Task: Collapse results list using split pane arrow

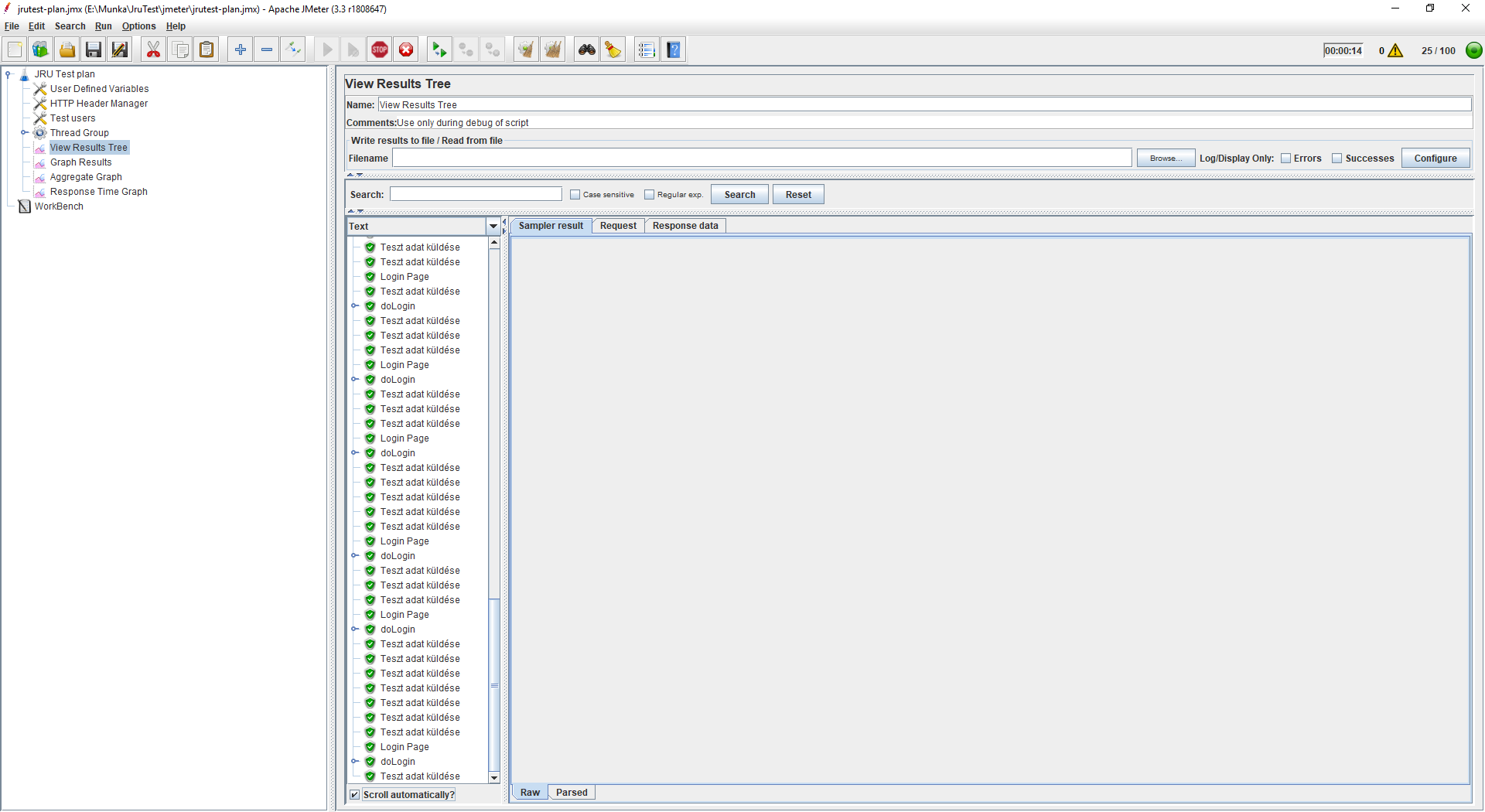Action: point(504,222)
